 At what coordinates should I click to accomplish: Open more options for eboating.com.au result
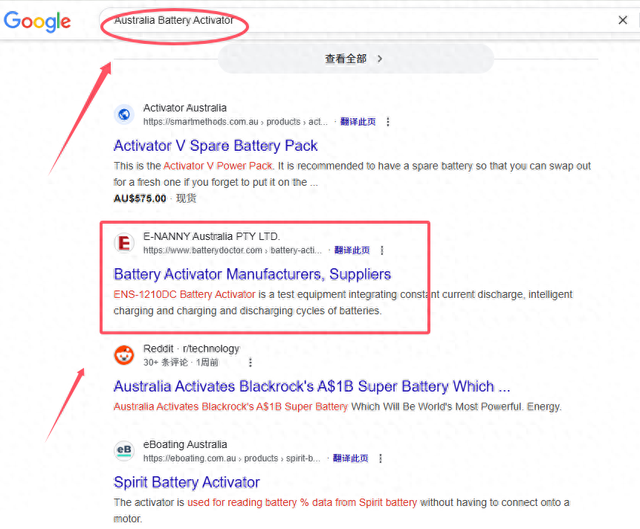[x=380, y=458]
